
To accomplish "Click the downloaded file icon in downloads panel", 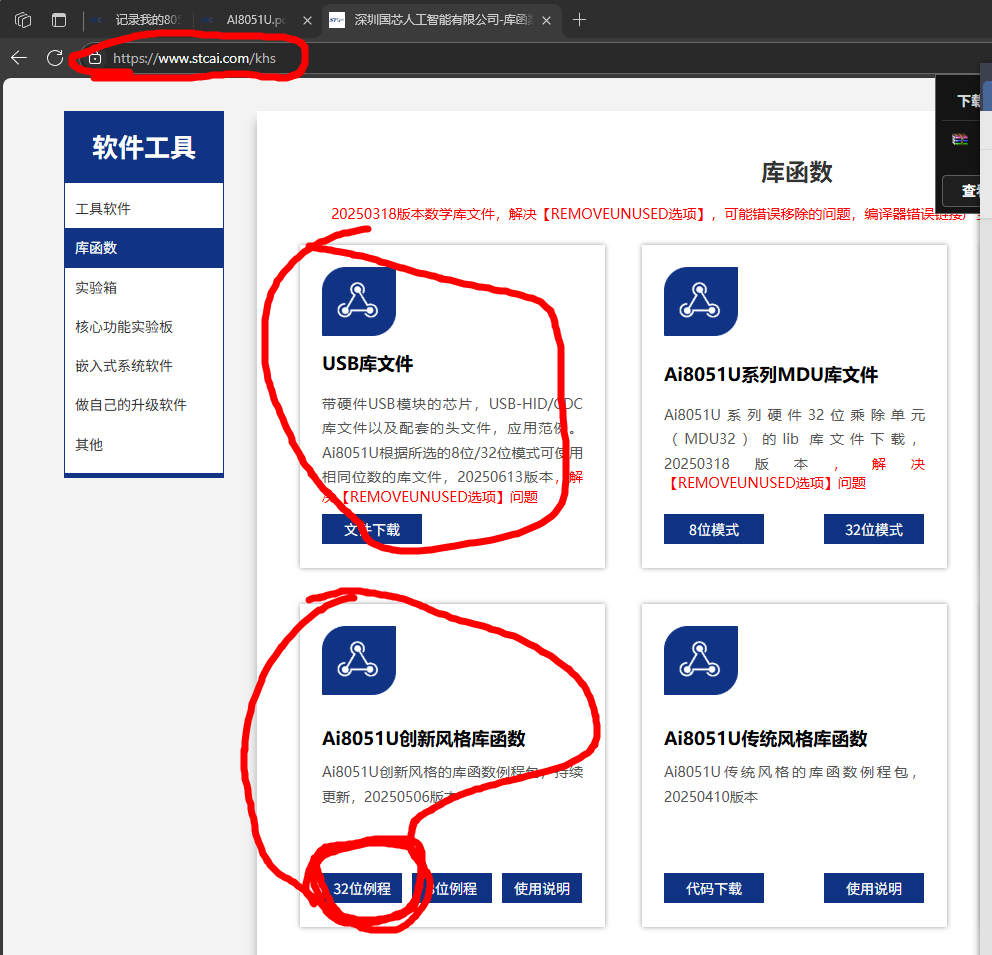I will coord(960,140).
